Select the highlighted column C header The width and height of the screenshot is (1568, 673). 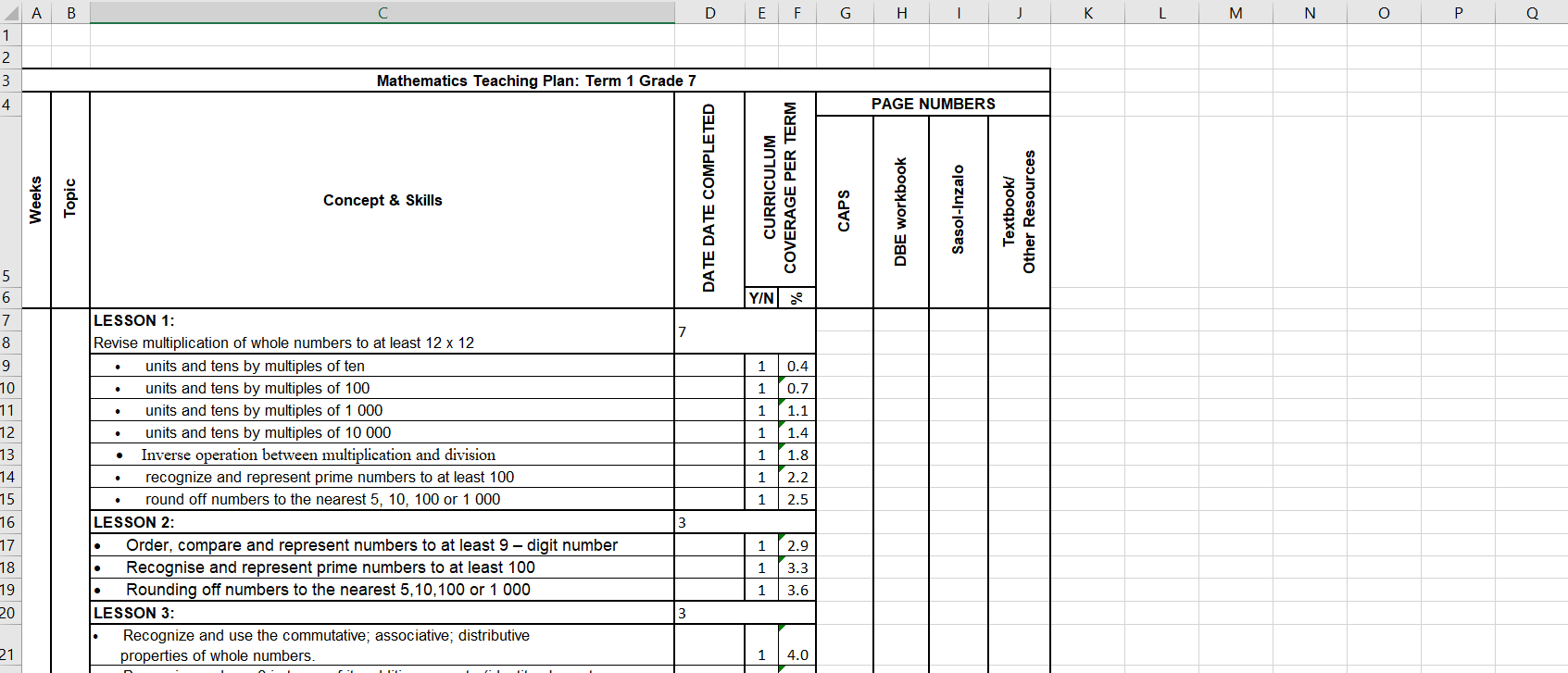383,12
